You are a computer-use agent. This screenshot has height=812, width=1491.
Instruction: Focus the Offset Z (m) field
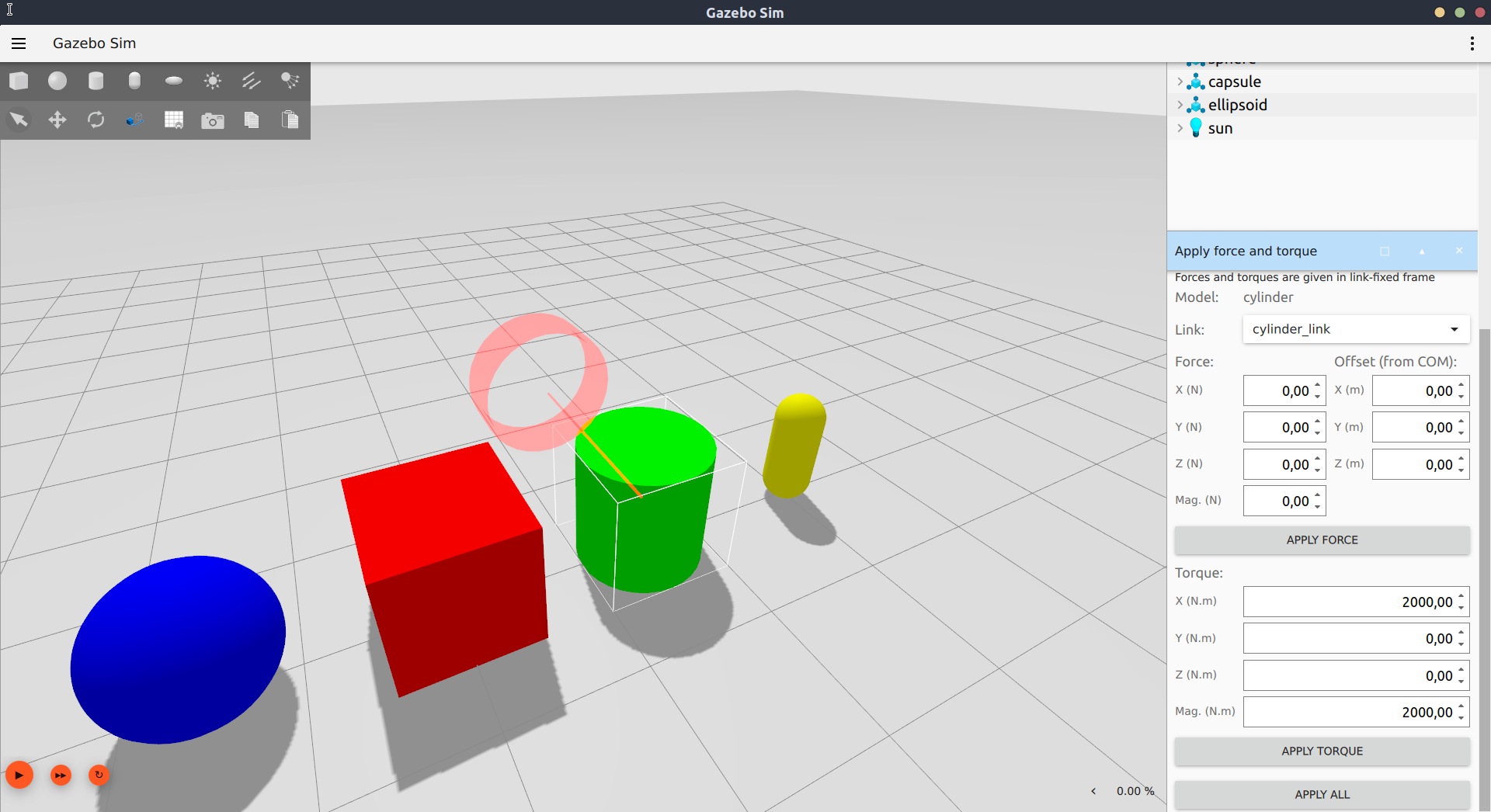pyautogui.click(x=1420, y=464)
